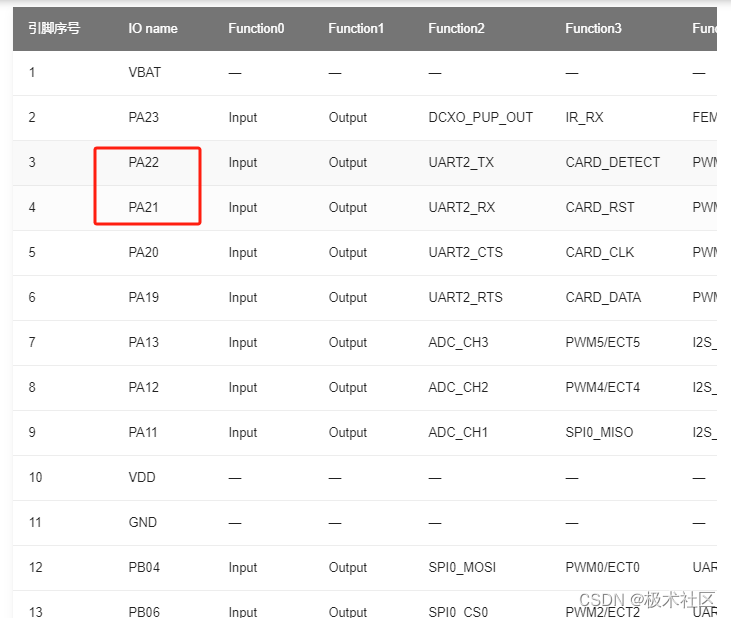The image size is (731, 618).
Task: Click the GND cell
Action: [x=143, y=522]
